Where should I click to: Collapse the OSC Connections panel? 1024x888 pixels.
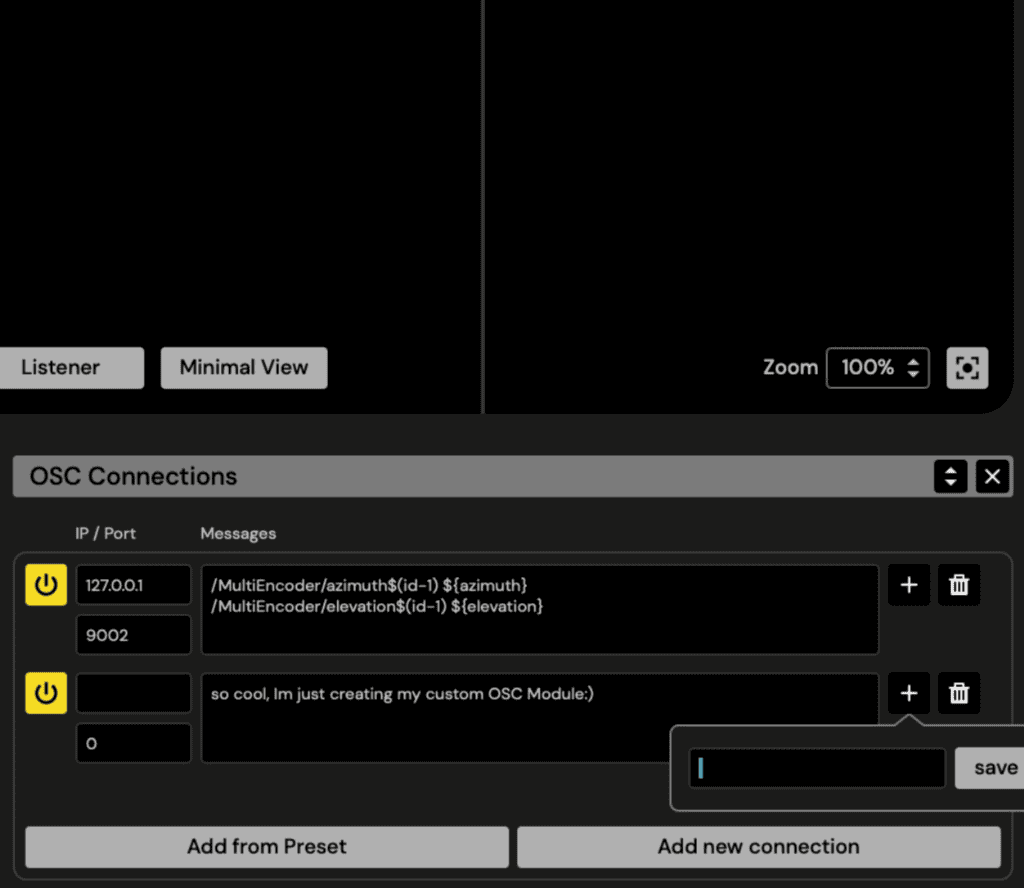(x=950, y=476)
